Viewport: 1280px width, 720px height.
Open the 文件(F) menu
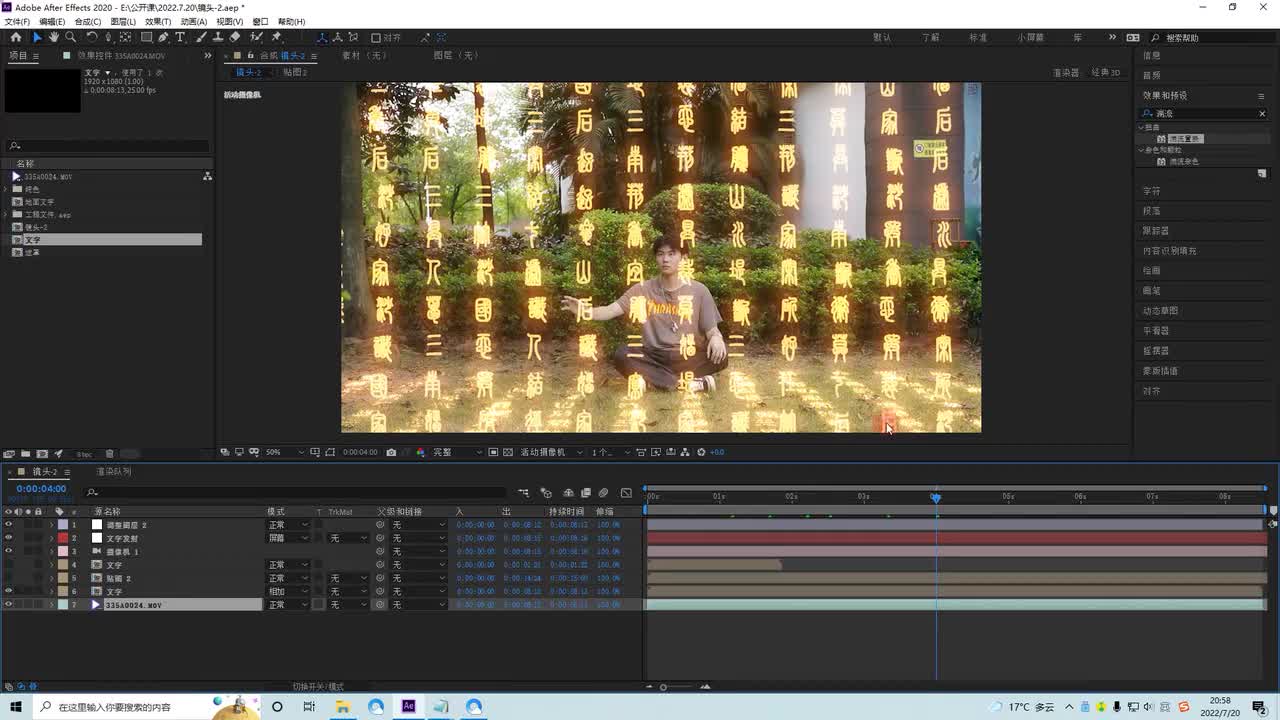pos(17,21)
